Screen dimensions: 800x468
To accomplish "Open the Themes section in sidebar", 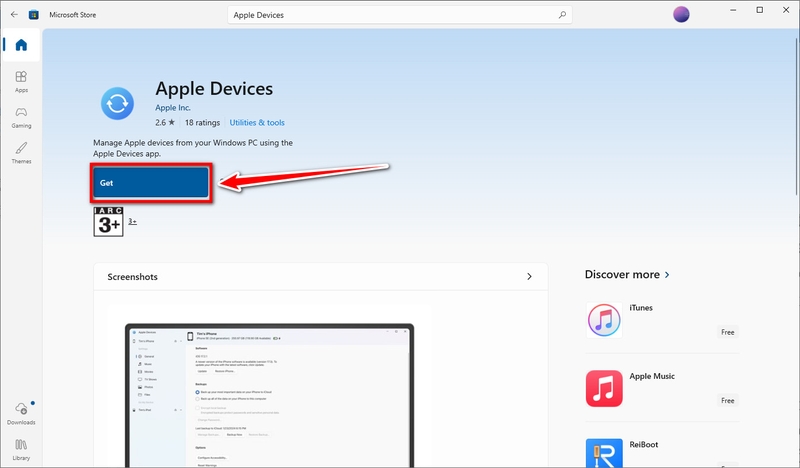I will coord(21,153).
